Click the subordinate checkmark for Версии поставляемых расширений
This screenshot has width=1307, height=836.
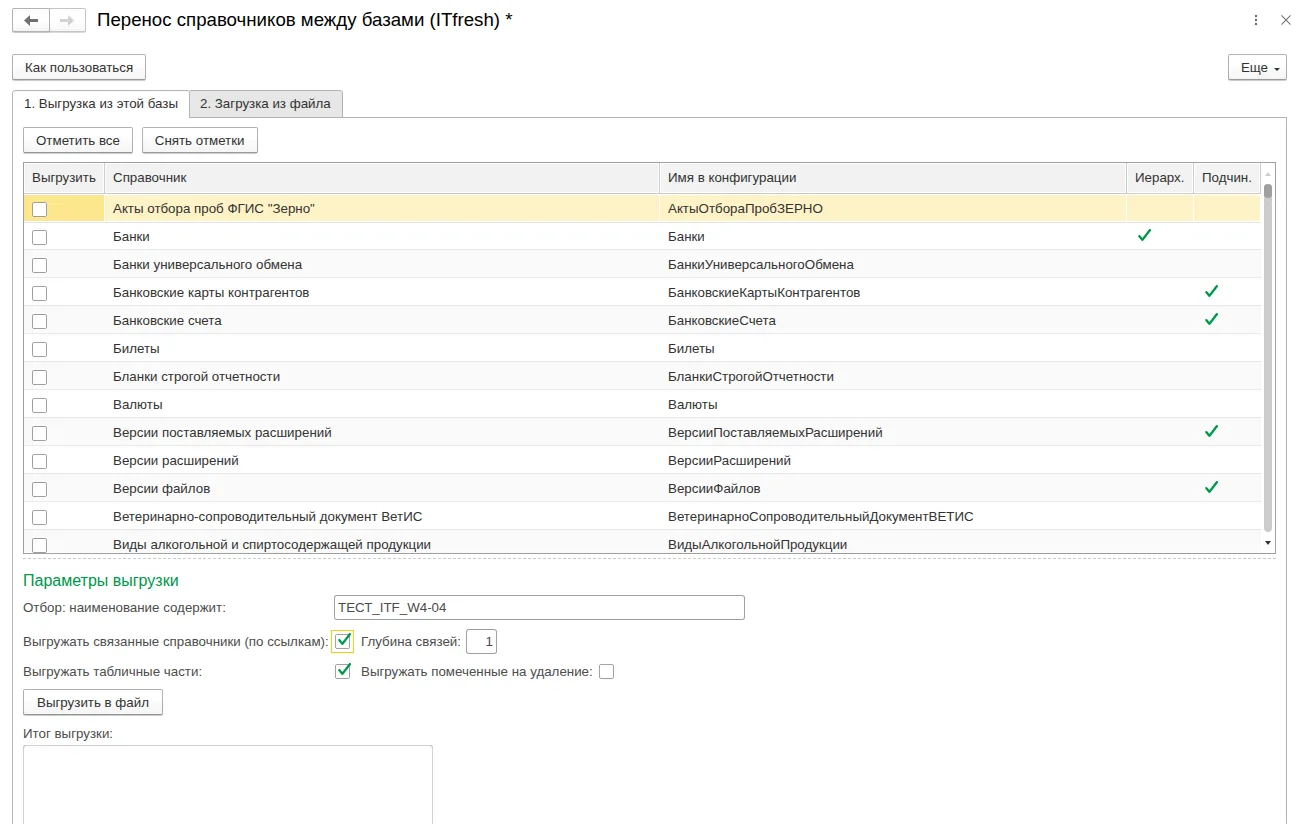click(1212, 432)
